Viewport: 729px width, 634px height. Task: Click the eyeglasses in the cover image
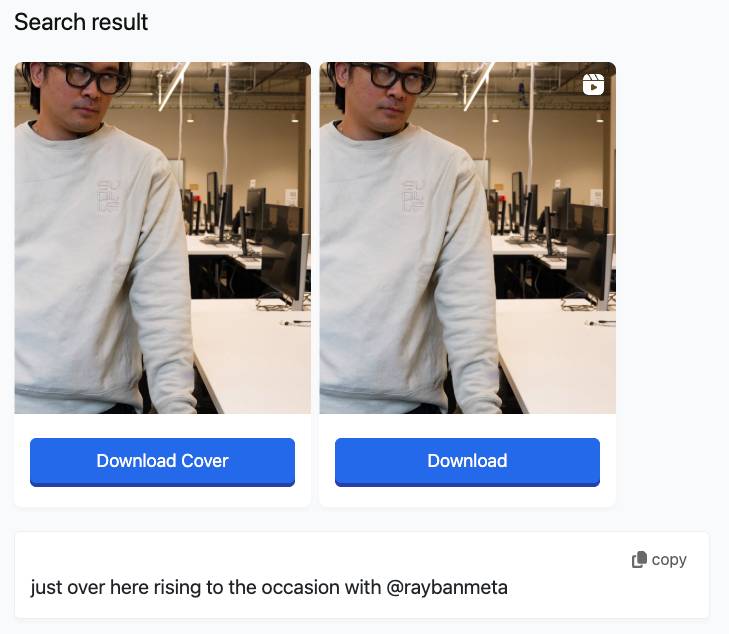click(x=90, y=76)
